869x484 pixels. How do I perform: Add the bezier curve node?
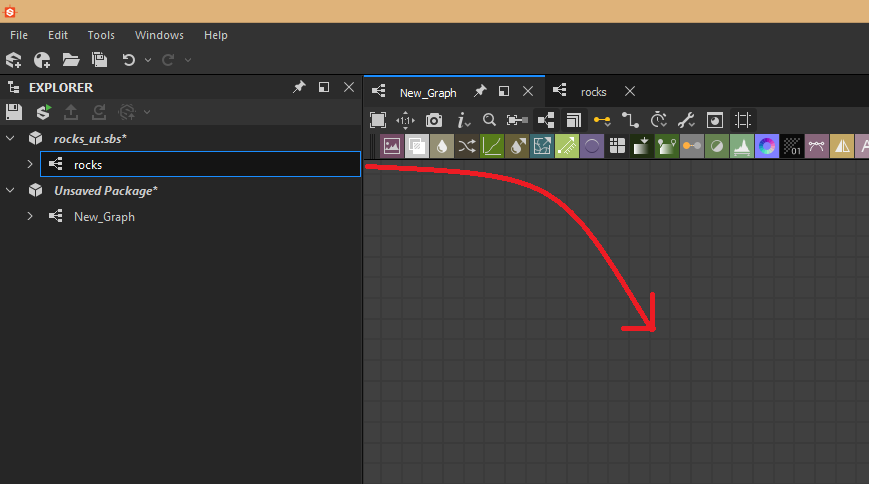816,146
